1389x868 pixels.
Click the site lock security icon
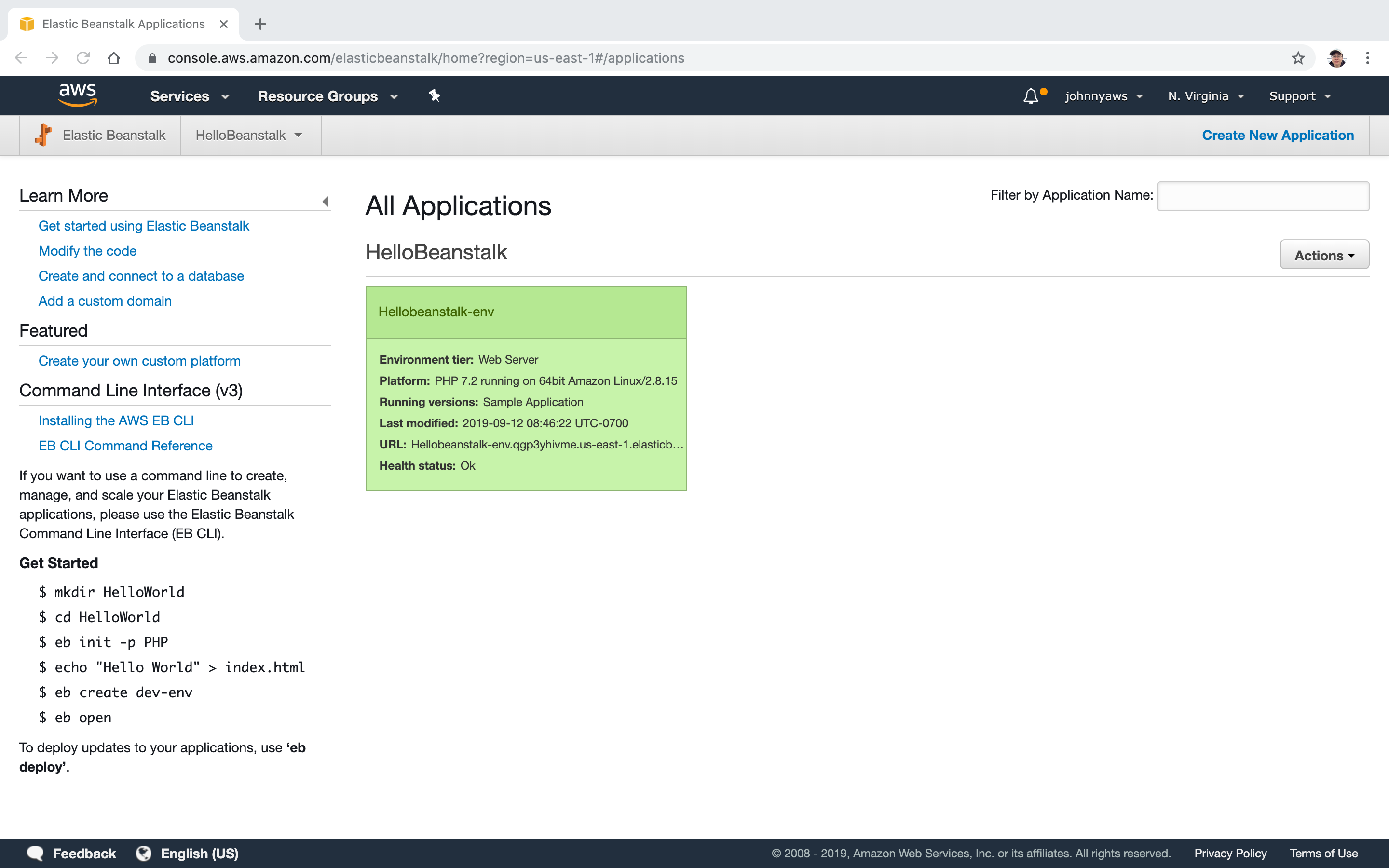click(x=152, y=58)
